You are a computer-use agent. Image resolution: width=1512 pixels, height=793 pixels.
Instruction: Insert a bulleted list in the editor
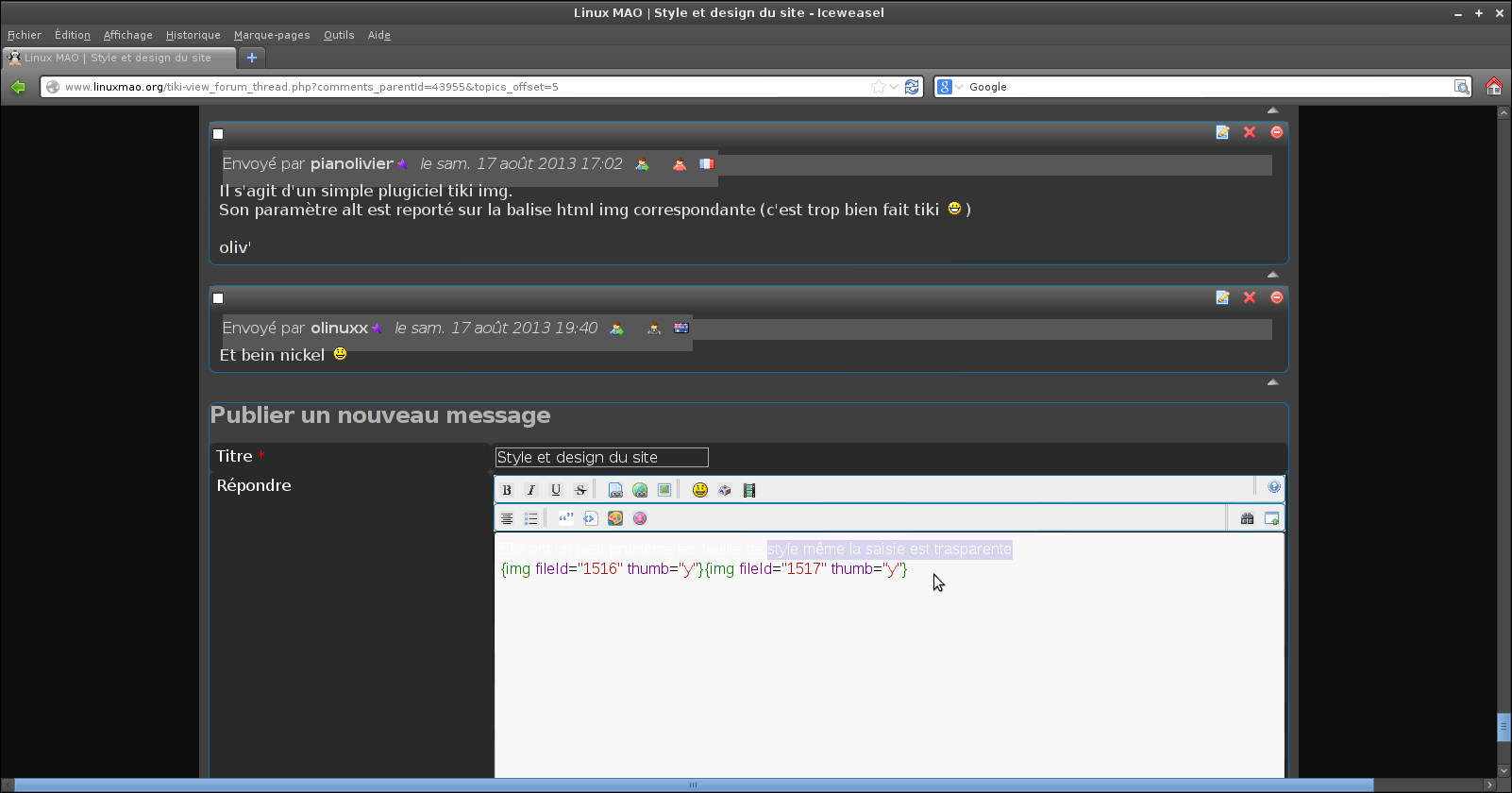point(531,518)
